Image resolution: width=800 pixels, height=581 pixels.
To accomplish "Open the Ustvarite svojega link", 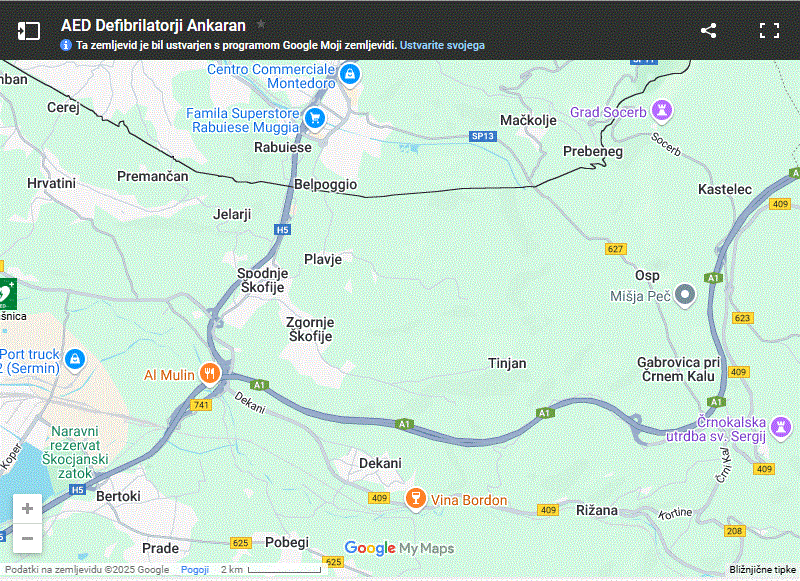I will (442, 45).
